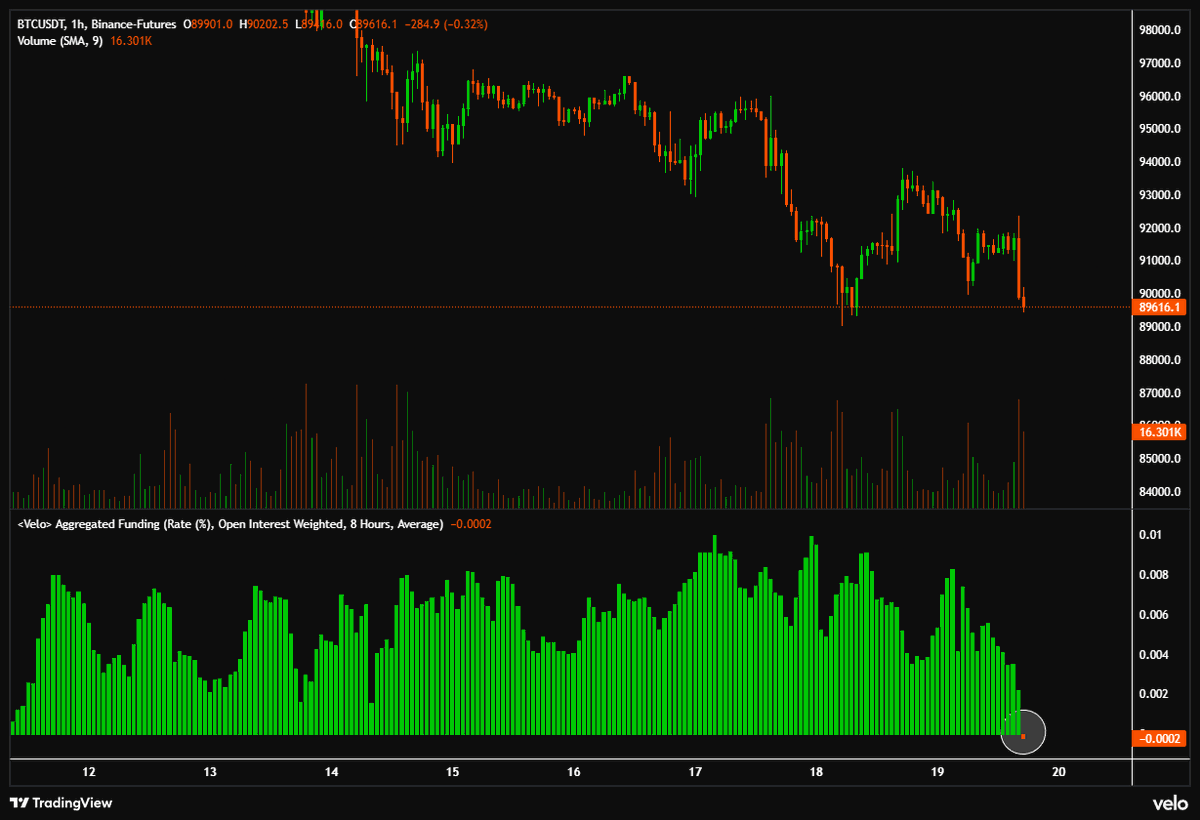Click the high value H90202.5 in header
Image resolution: width=1200 pixels, height=820 pixels.
click(263, 23)
